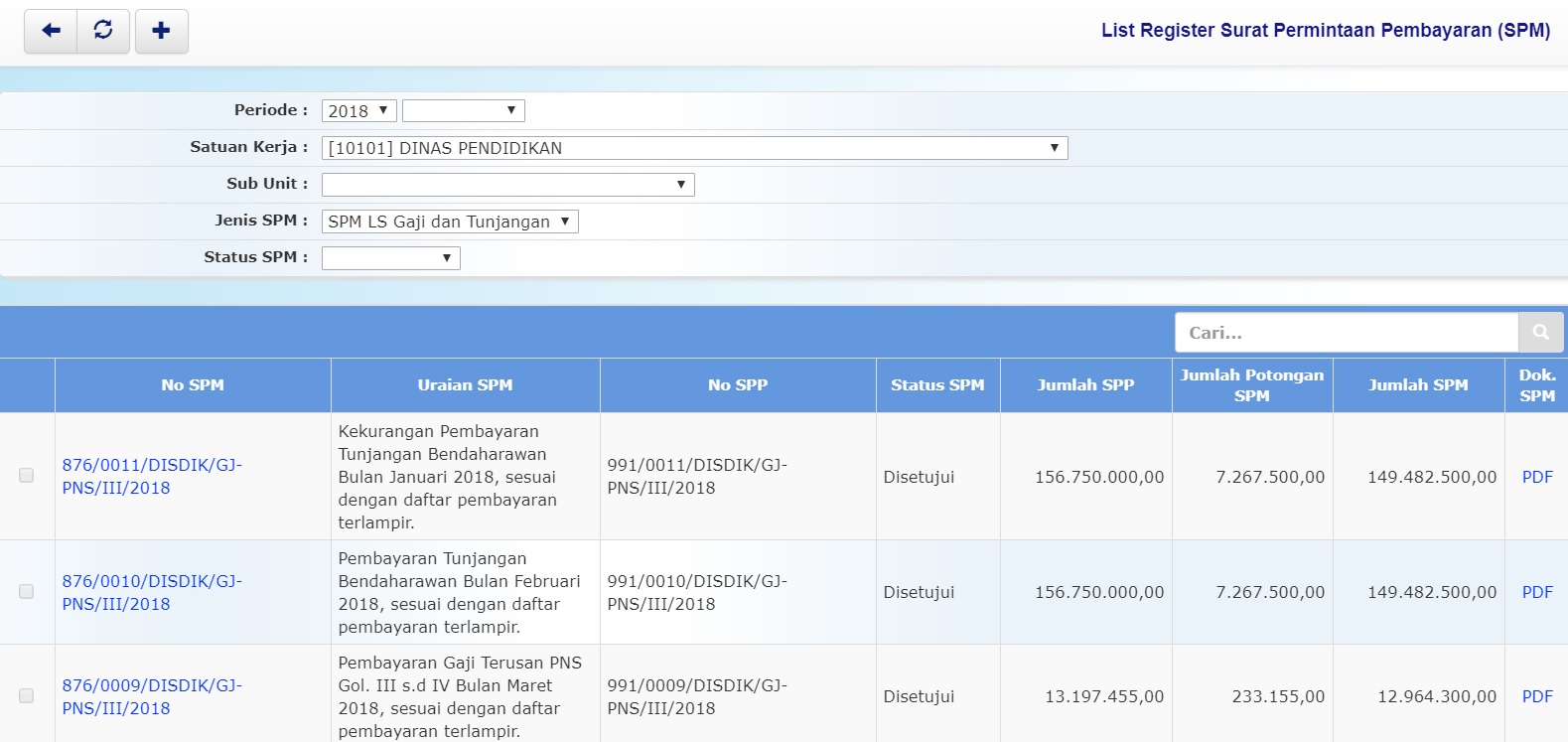1568x742 pixels.
Task: Click the Cari search input field
Action: pyautogui.click(x=1347, y=333)
